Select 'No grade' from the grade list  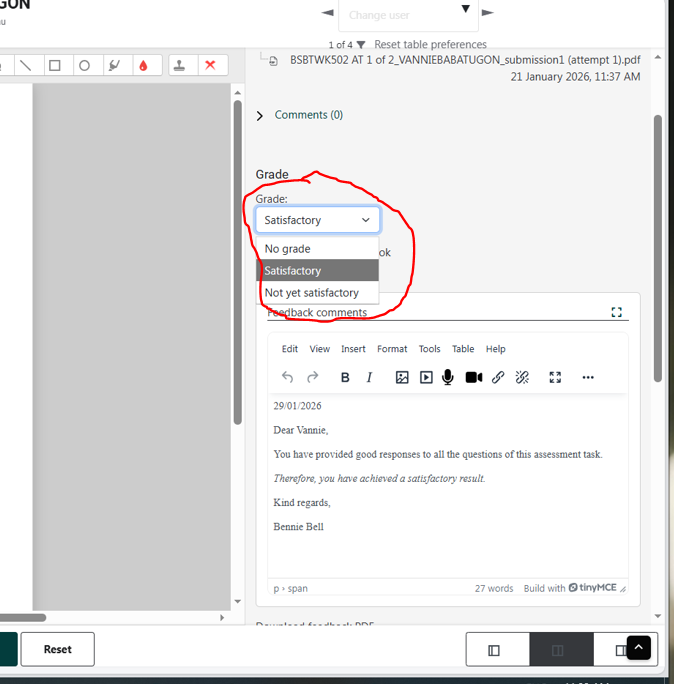point(287,249)
